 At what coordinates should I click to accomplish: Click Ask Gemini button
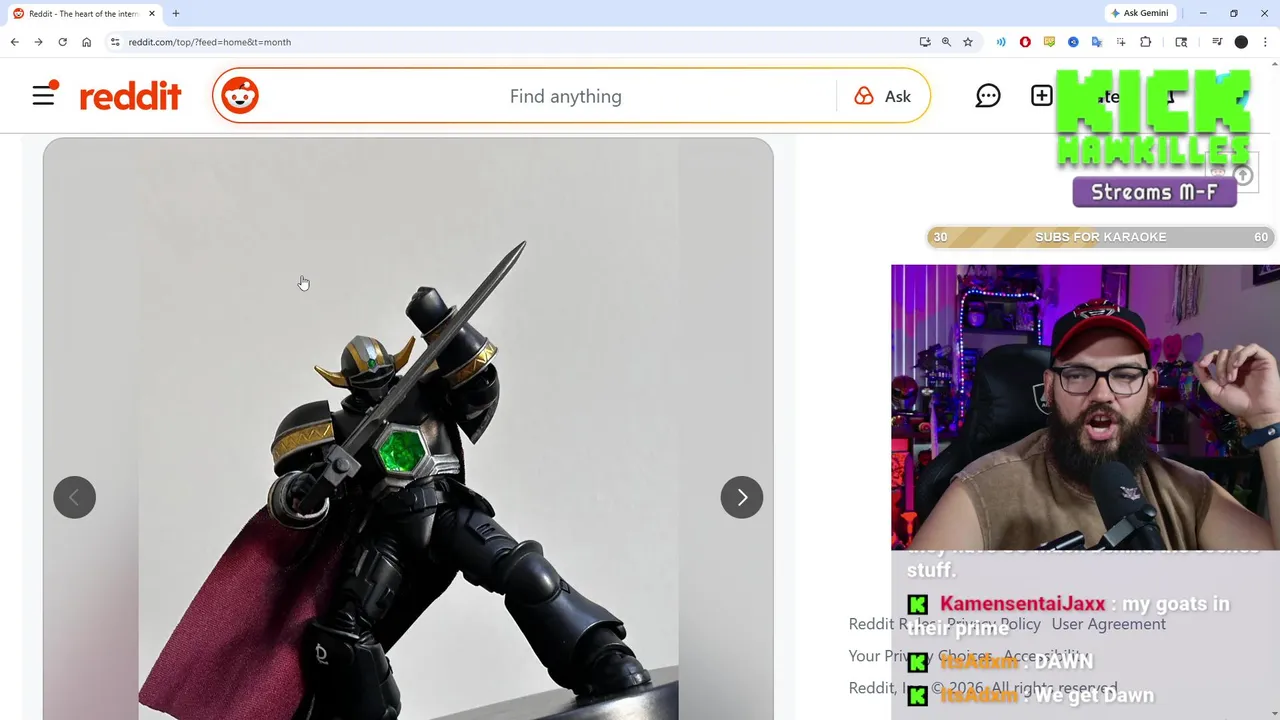click(x=1140, y=13)
